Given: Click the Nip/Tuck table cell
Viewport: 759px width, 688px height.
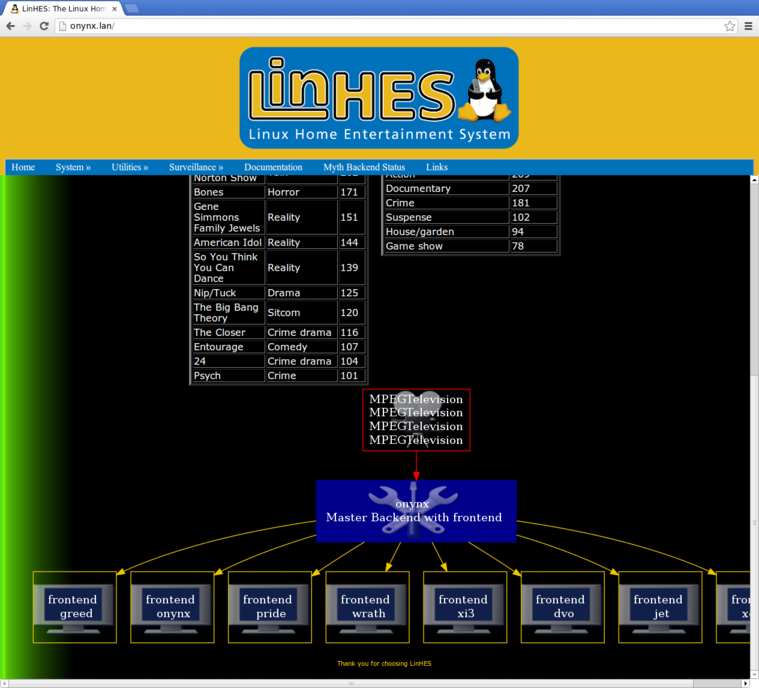Looking at the screenshot, I should pos(228,293).
